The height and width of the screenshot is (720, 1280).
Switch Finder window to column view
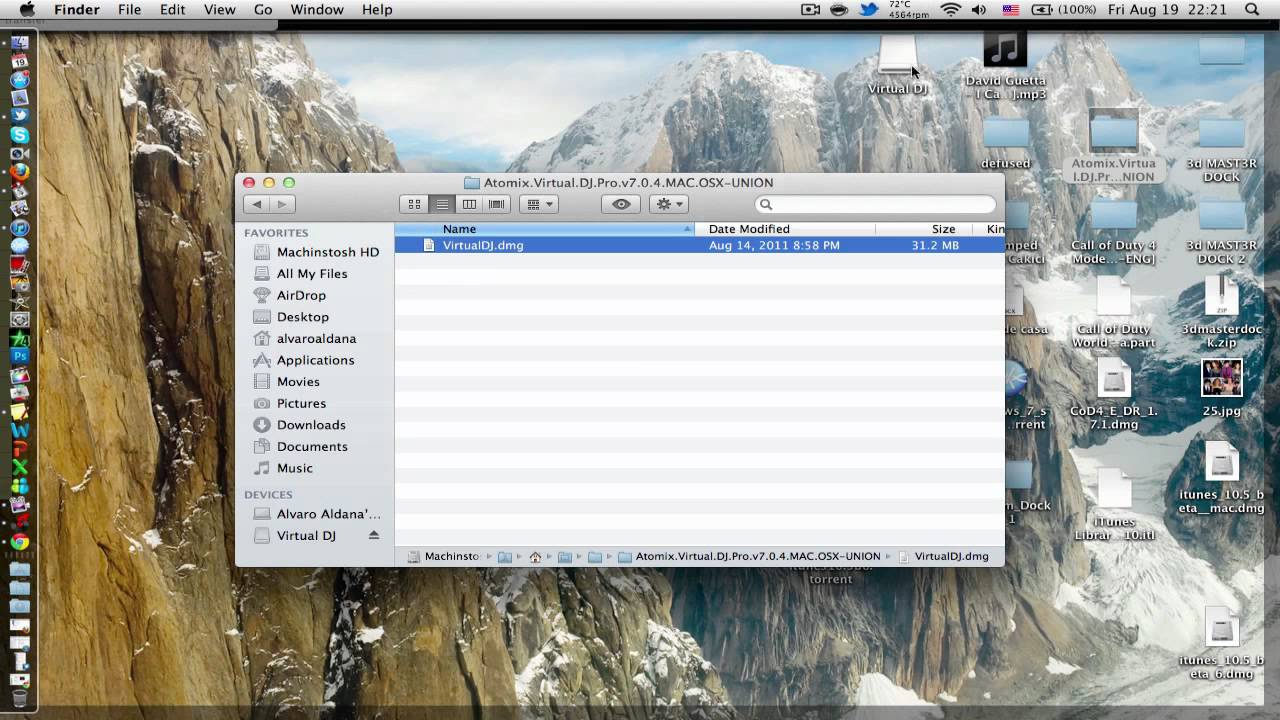[469, 204]
